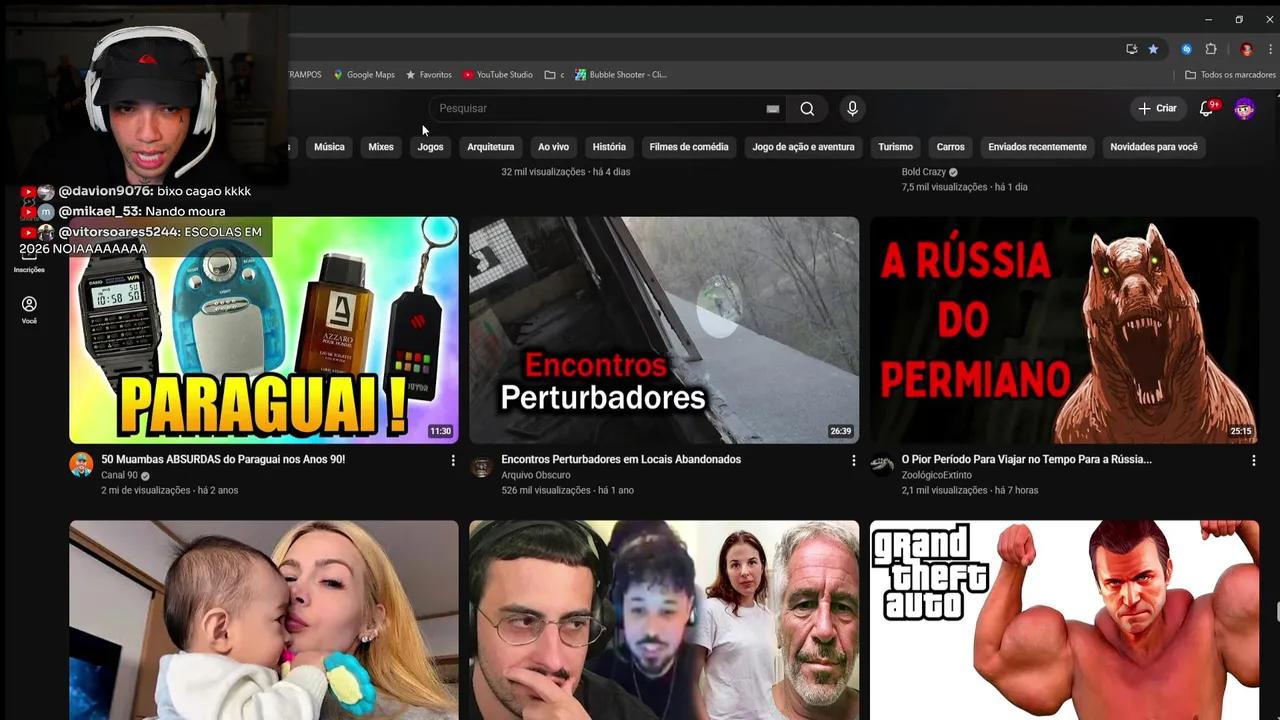Play the A Rússia do Permiano thumbnail
Viewport: 1280px width, 720px height.
(x=1064, y=329)
